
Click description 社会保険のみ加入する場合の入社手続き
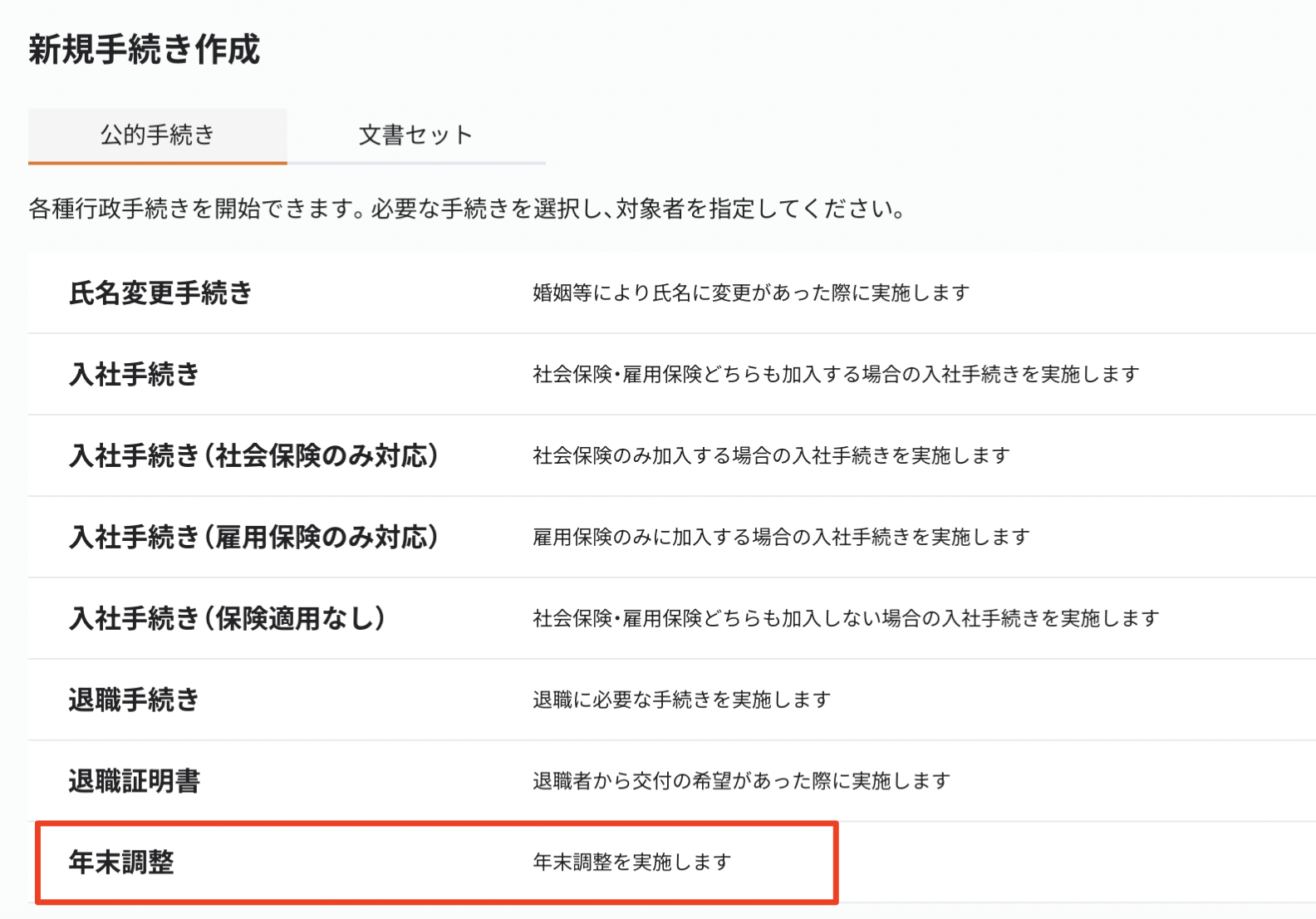(x=770, y=456)
